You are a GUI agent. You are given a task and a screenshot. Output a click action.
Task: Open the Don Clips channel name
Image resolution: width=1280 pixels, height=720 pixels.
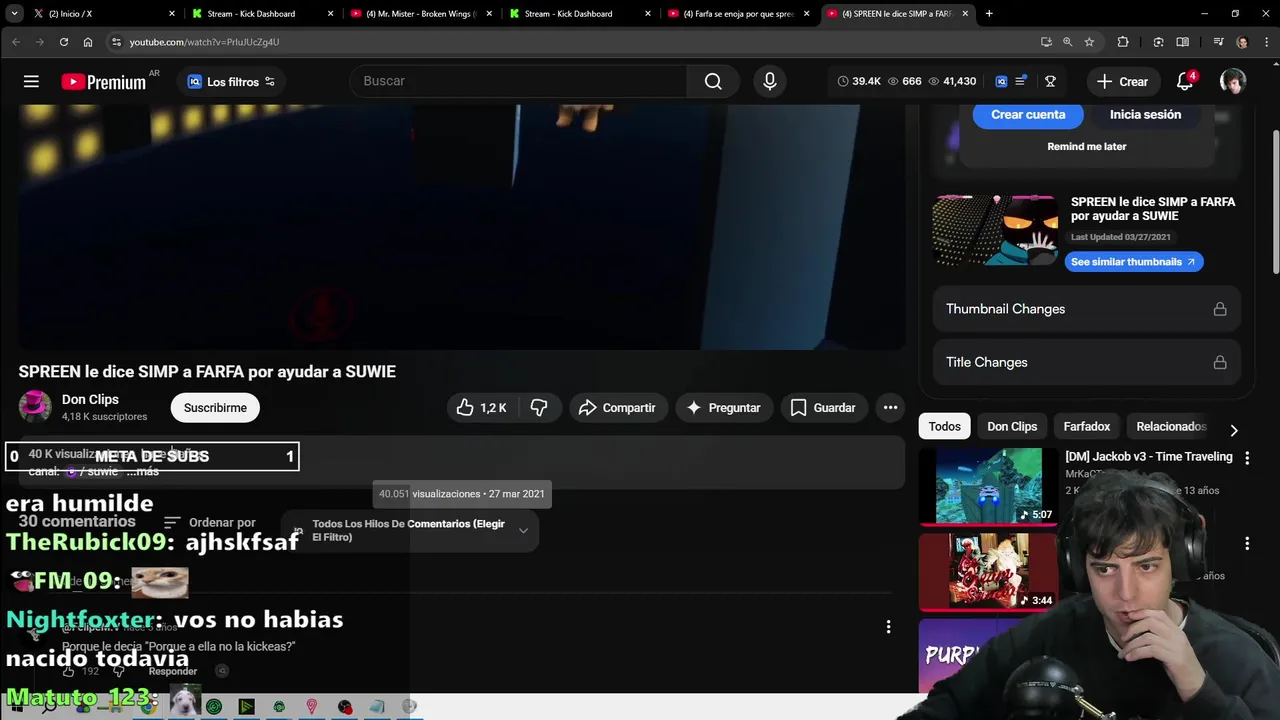90,400
